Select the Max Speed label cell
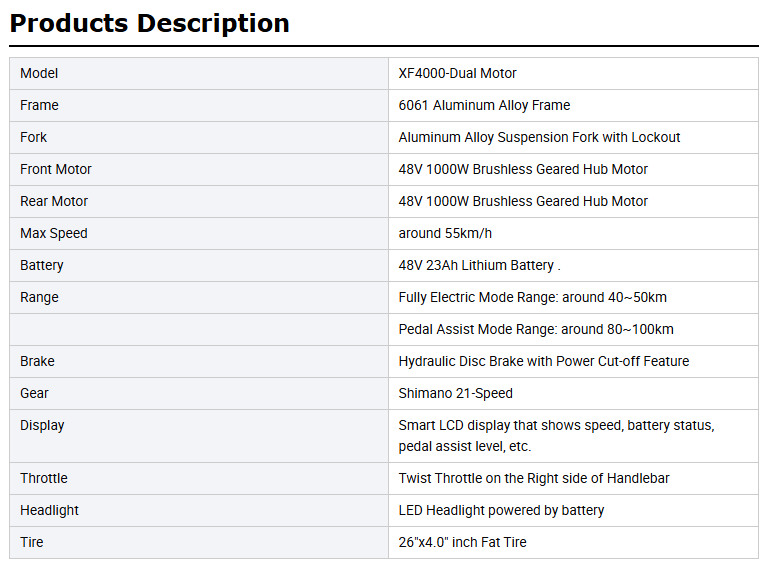This screenshot has height=569, width=767. tap(199, 233)
